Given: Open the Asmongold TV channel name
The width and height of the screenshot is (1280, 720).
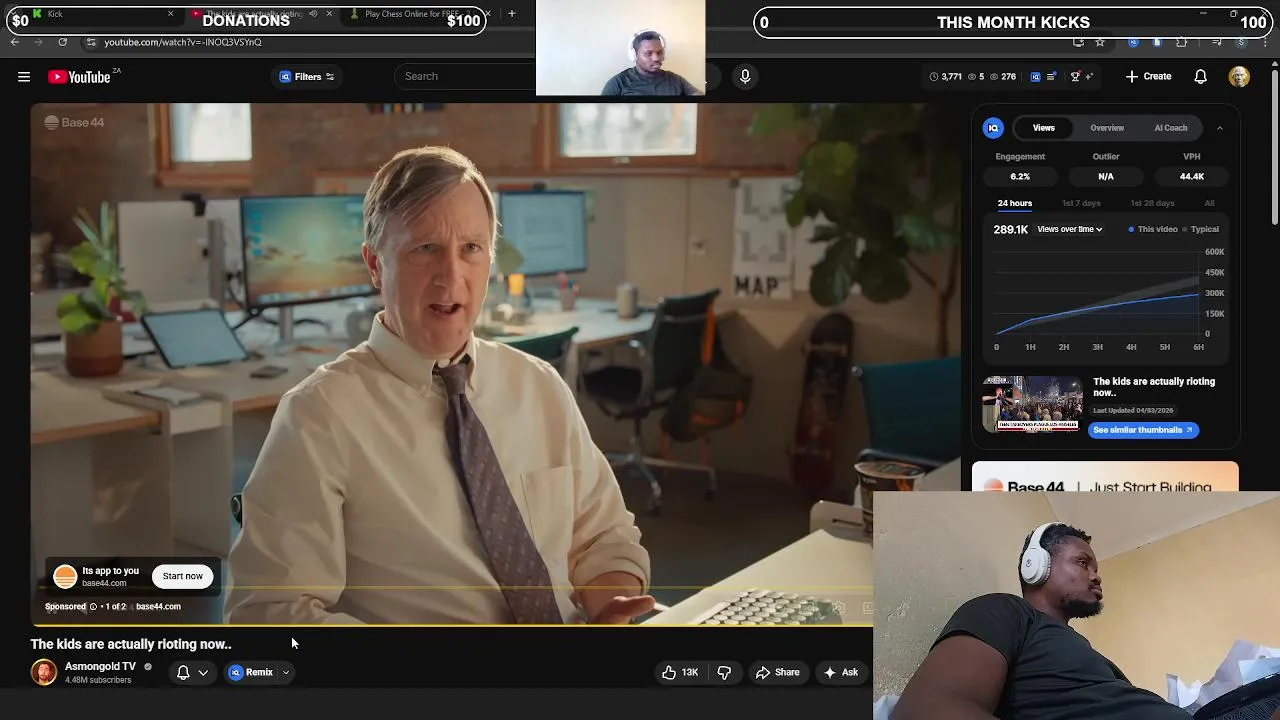Looking at the screenshot, I should coord(100,667).
